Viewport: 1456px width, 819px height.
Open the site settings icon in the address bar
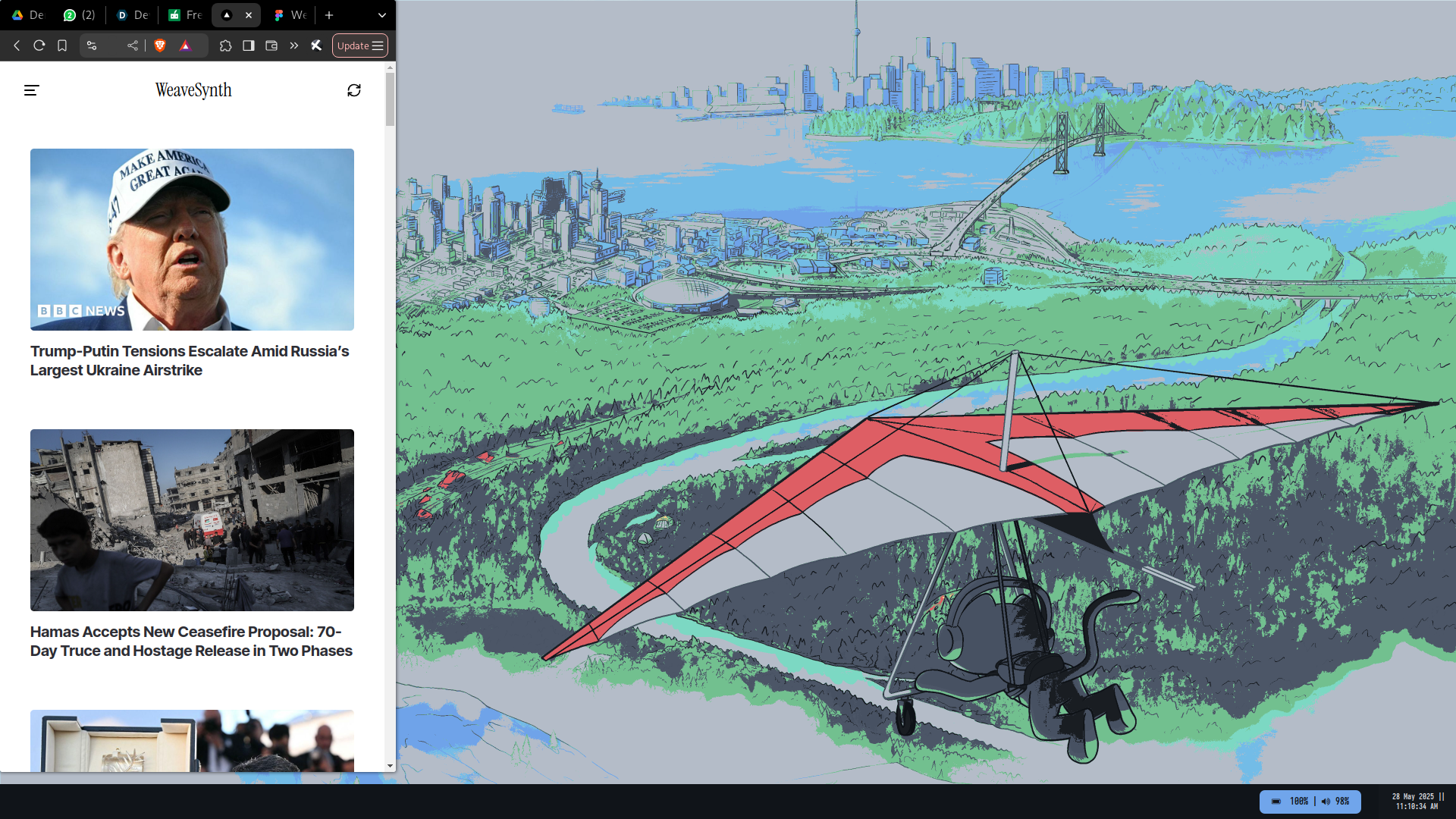tap(92, 45)
